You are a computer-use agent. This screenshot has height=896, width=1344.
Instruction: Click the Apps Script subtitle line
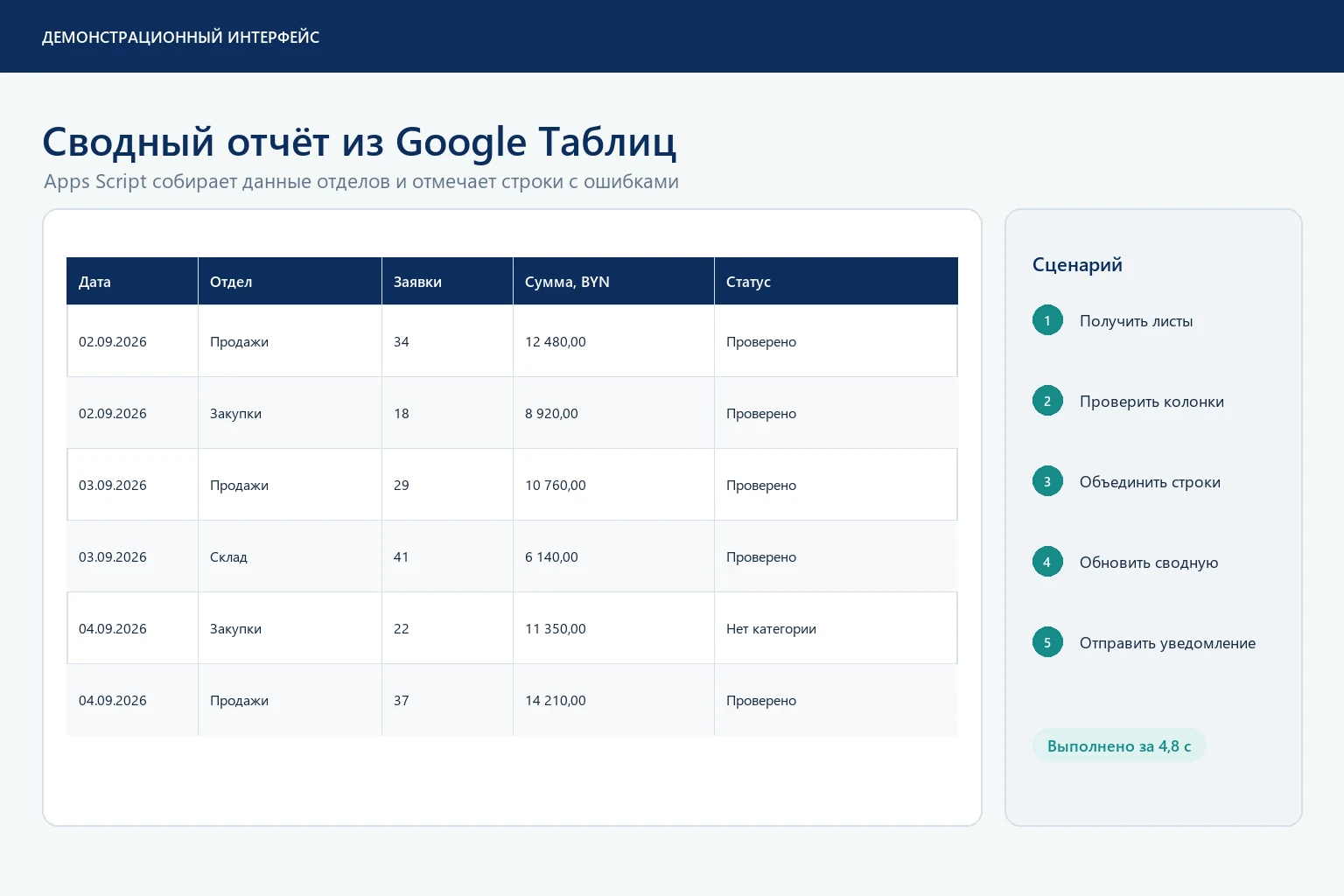click(361, 182)
